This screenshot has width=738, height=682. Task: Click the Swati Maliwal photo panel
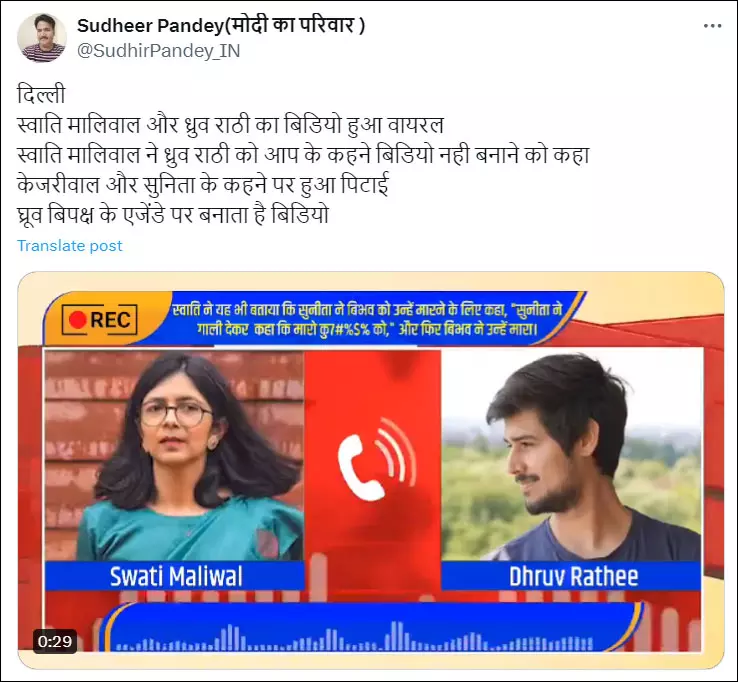[x=174, y=455]
